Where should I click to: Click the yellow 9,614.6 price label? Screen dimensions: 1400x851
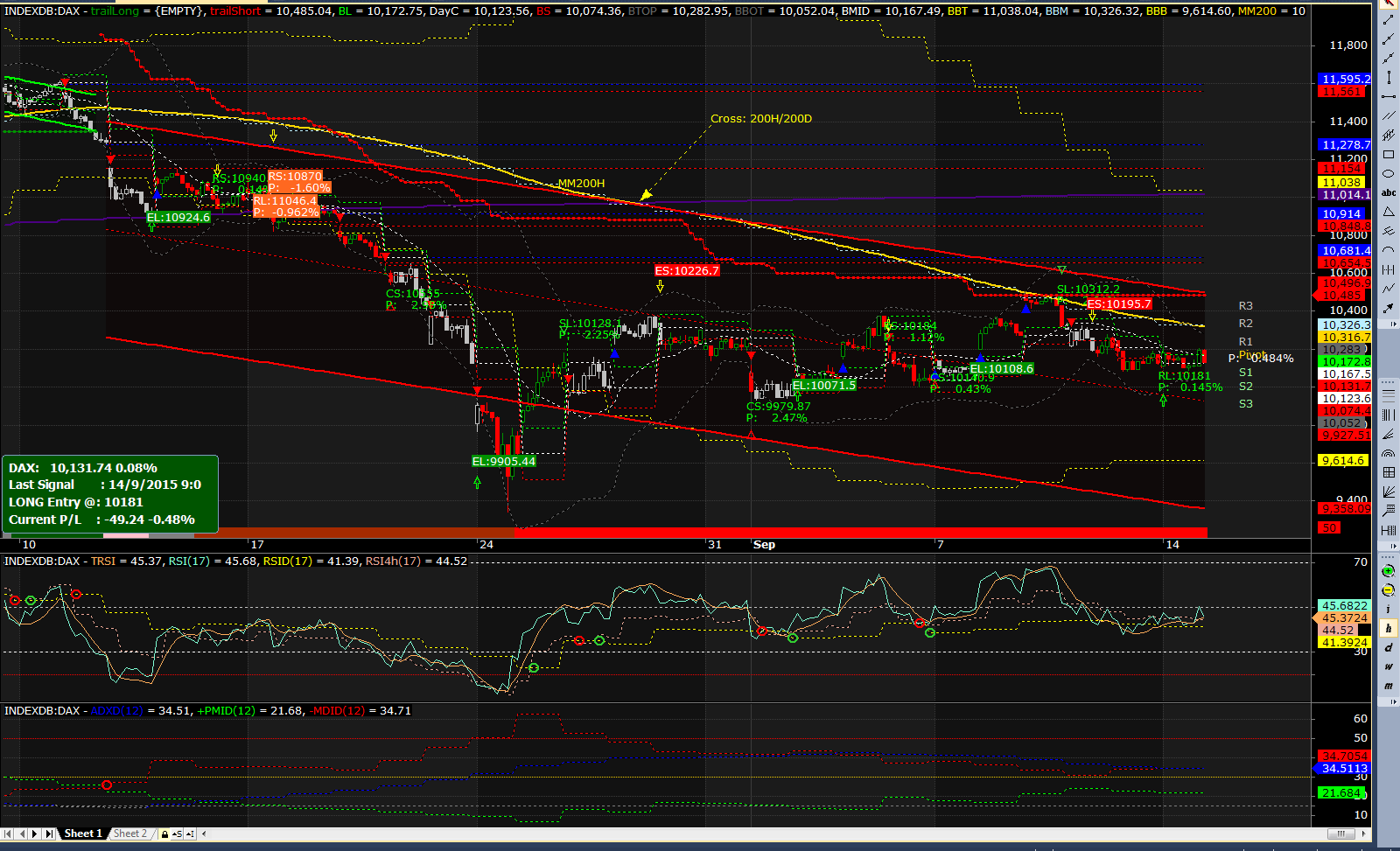(1343, 460)
